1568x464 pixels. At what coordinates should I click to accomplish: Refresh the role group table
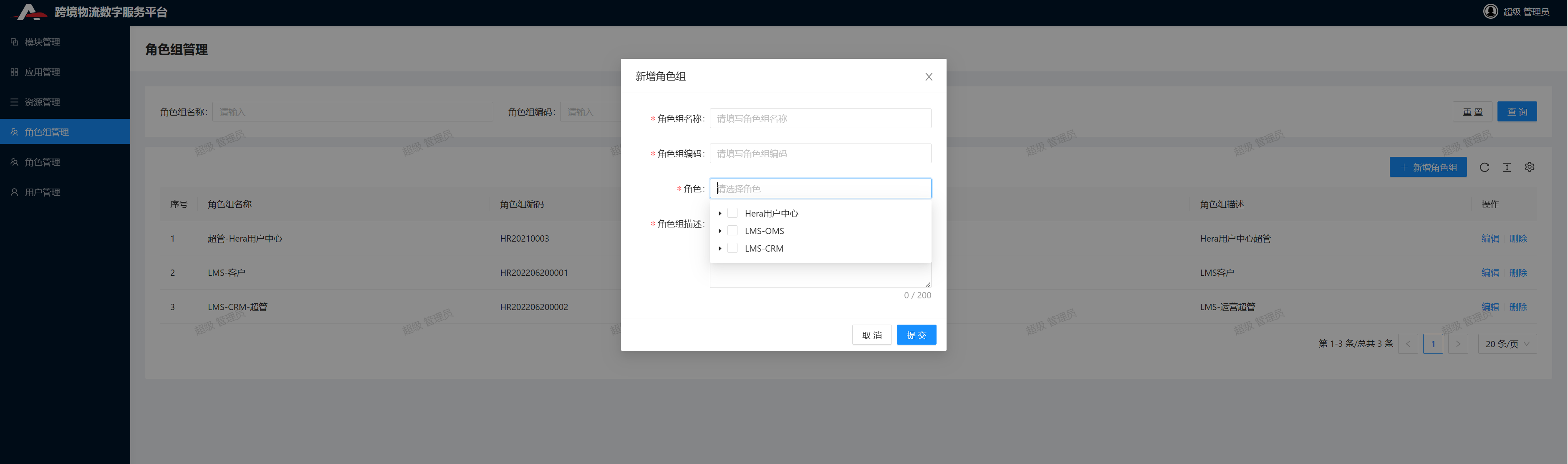tap(1484, 167)
